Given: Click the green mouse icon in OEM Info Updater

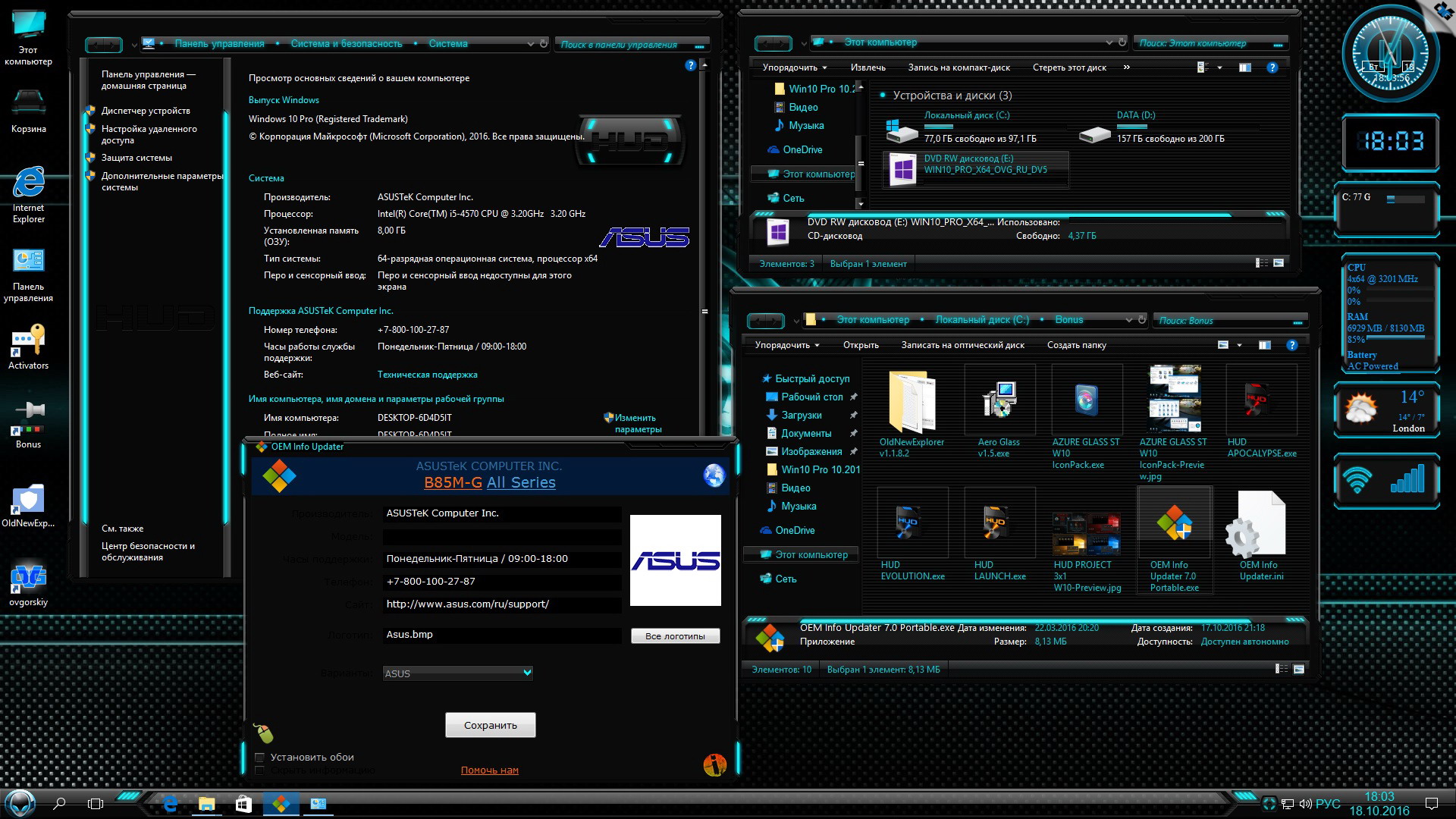Looking at the screenshot, I should point(263,733).
